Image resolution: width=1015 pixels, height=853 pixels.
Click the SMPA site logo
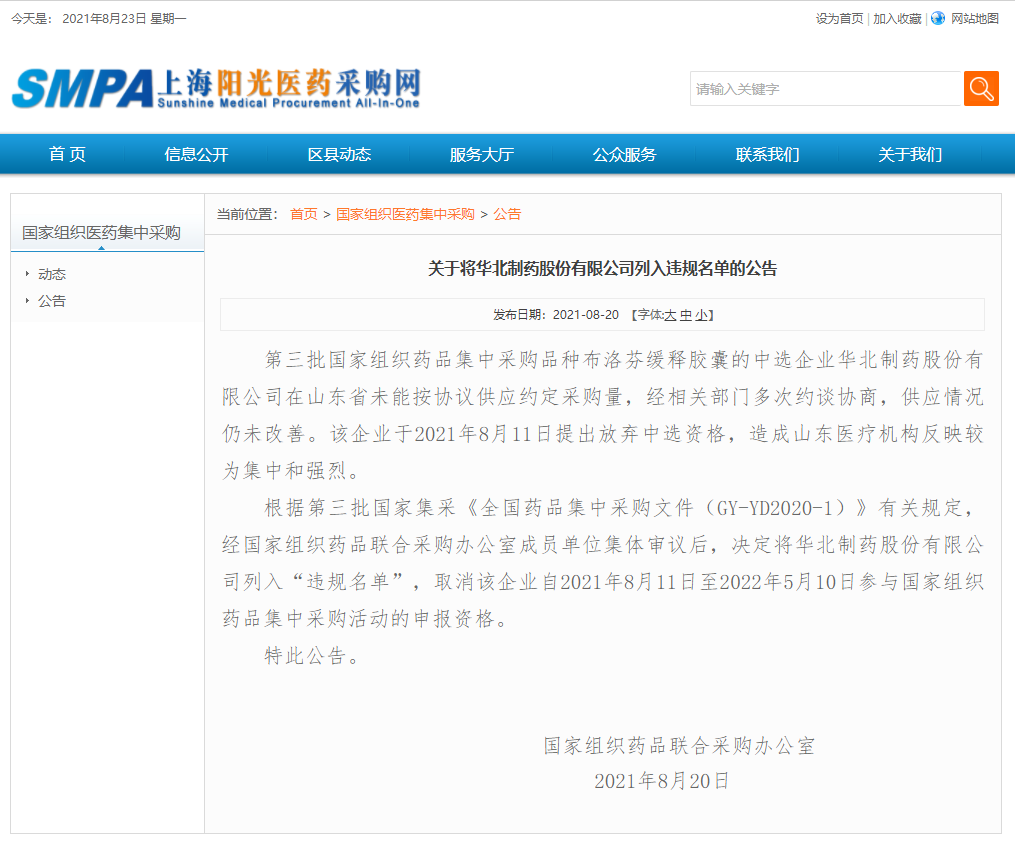[216, 88]
